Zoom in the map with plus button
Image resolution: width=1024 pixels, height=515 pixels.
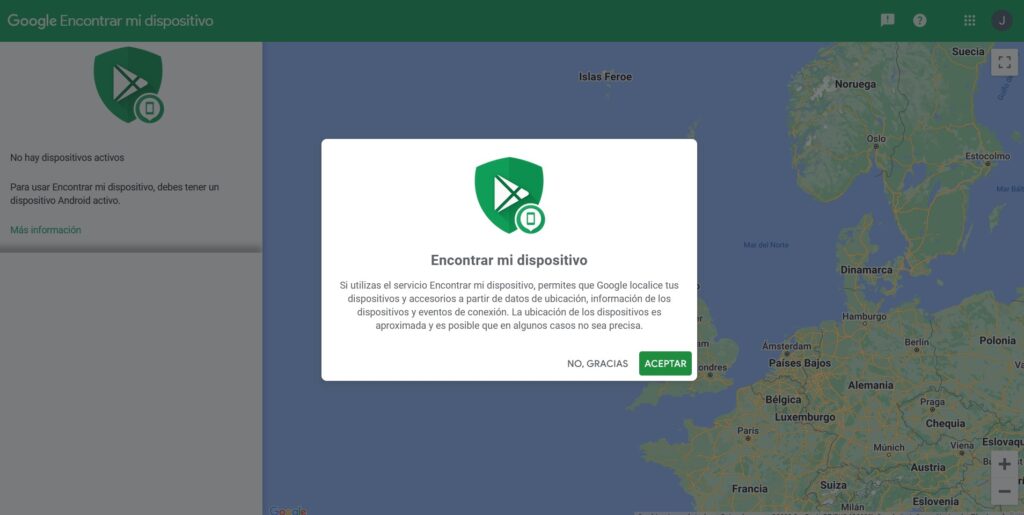(1004, 464)
